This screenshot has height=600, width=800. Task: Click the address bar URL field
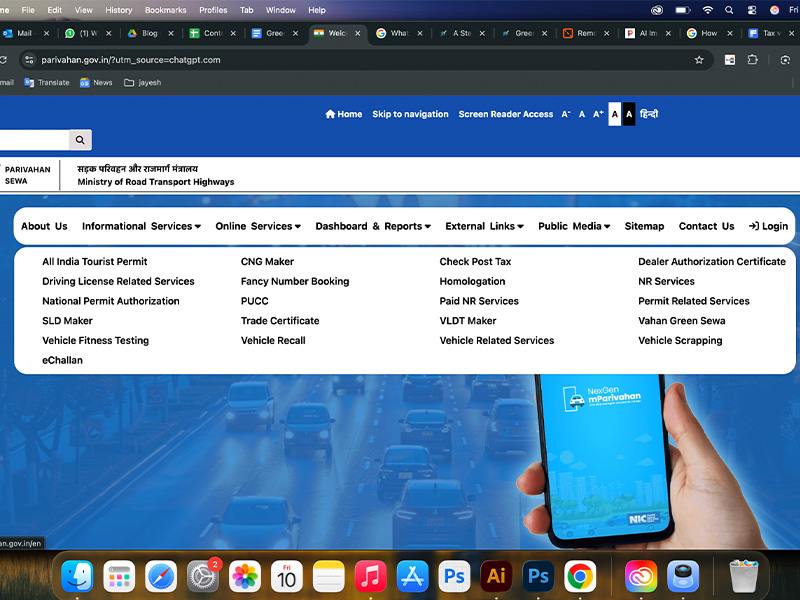(150, 60)
